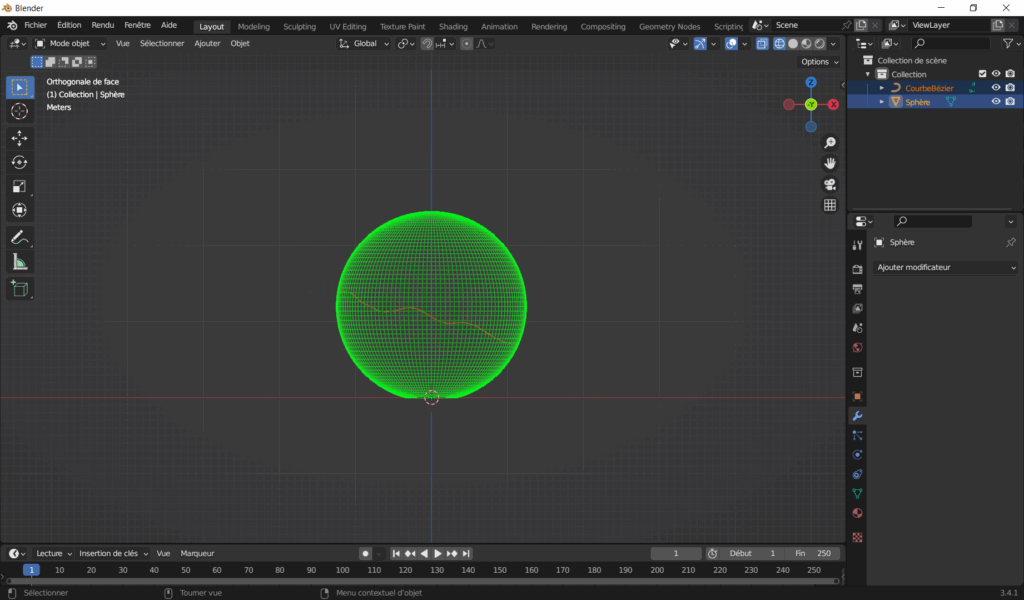Switch orthographic/perspective with grid icon

click(x=830, y=205)
